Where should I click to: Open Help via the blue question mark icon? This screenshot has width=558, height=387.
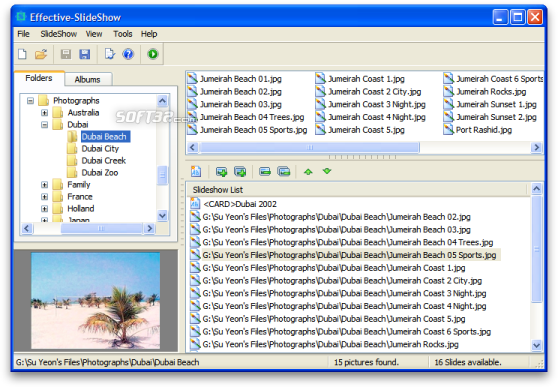[128, 54]
